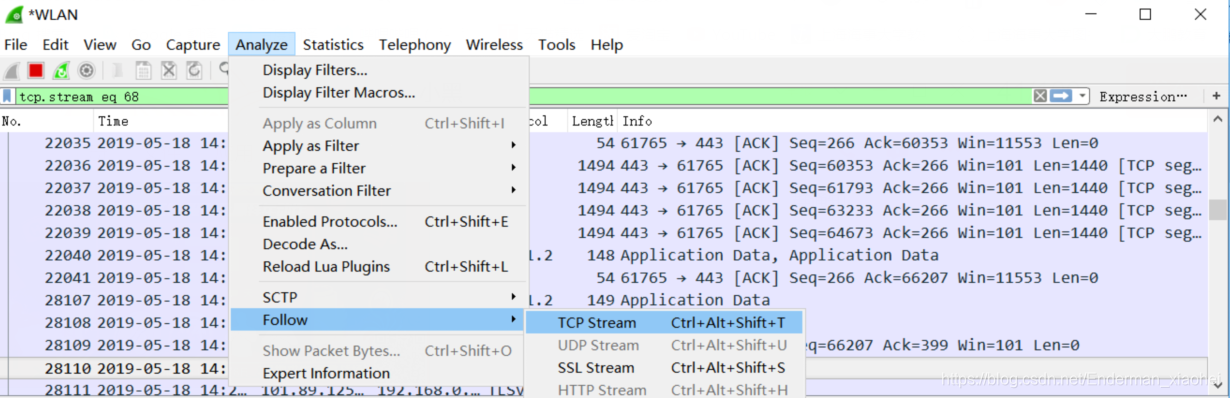The width and height of the screenshot is (1230, 398).
Task: Click Info cell with Seq=63233
Action: click(910, 210)
